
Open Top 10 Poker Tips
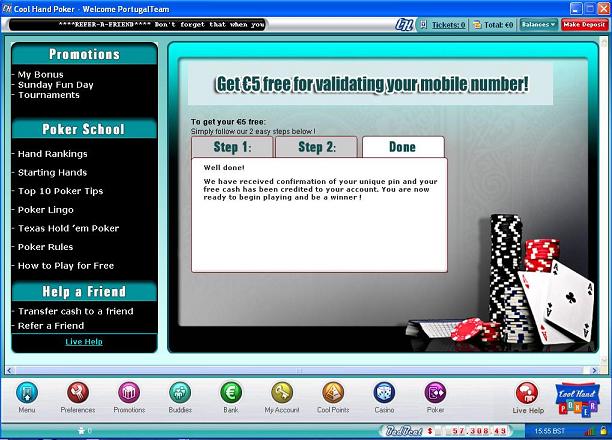[x=60, y=191]
